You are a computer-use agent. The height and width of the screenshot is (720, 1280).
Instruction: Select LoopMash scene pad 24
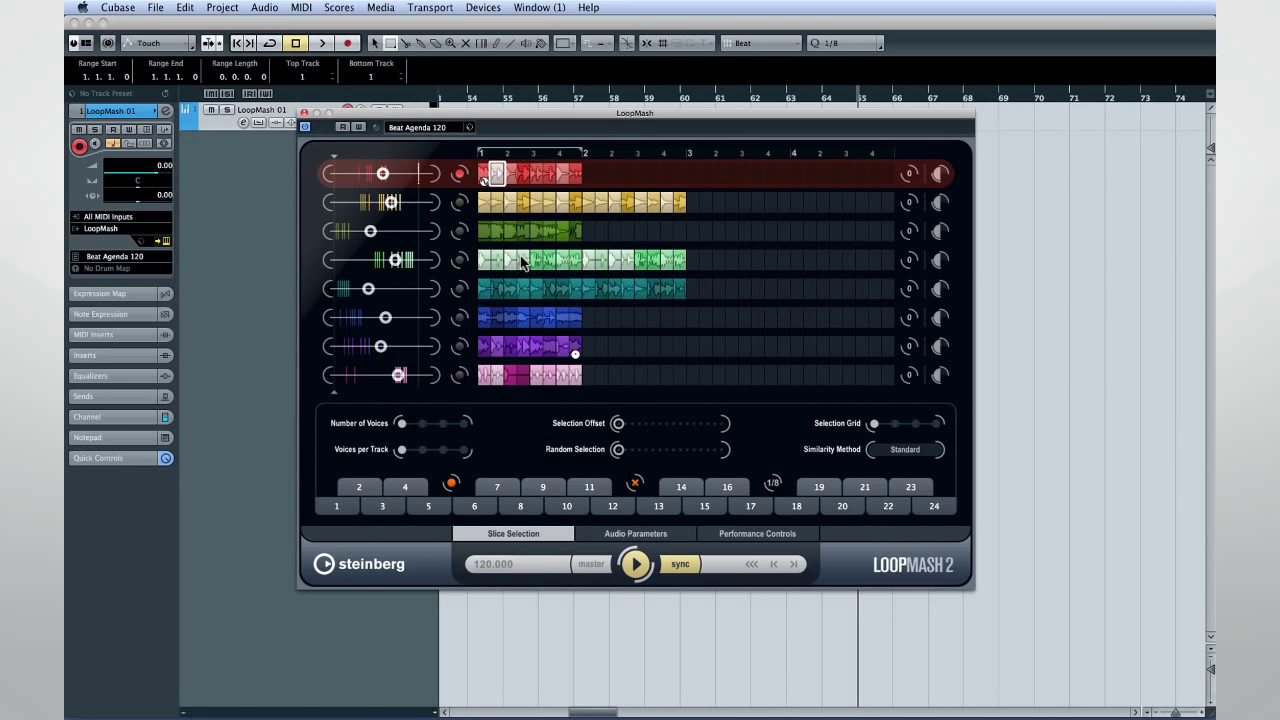[x=934, y=506]
